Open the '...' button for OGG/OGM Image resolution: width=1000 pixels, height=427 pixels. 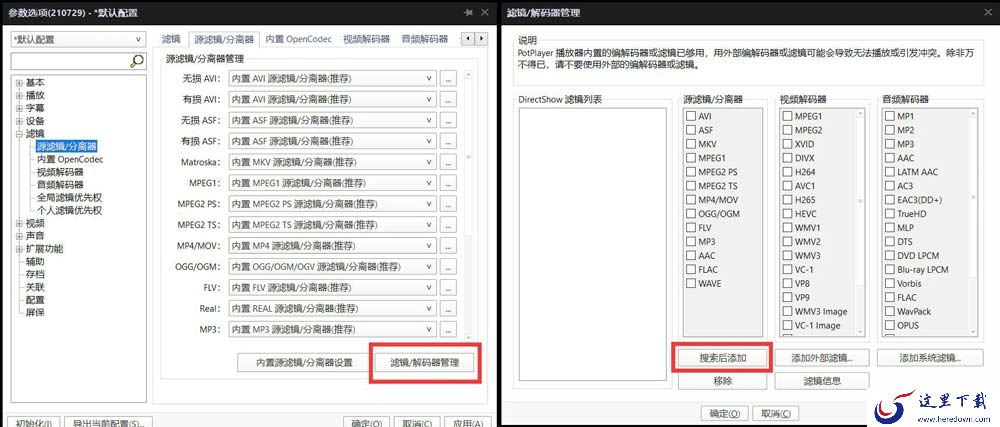pos(449,267)
